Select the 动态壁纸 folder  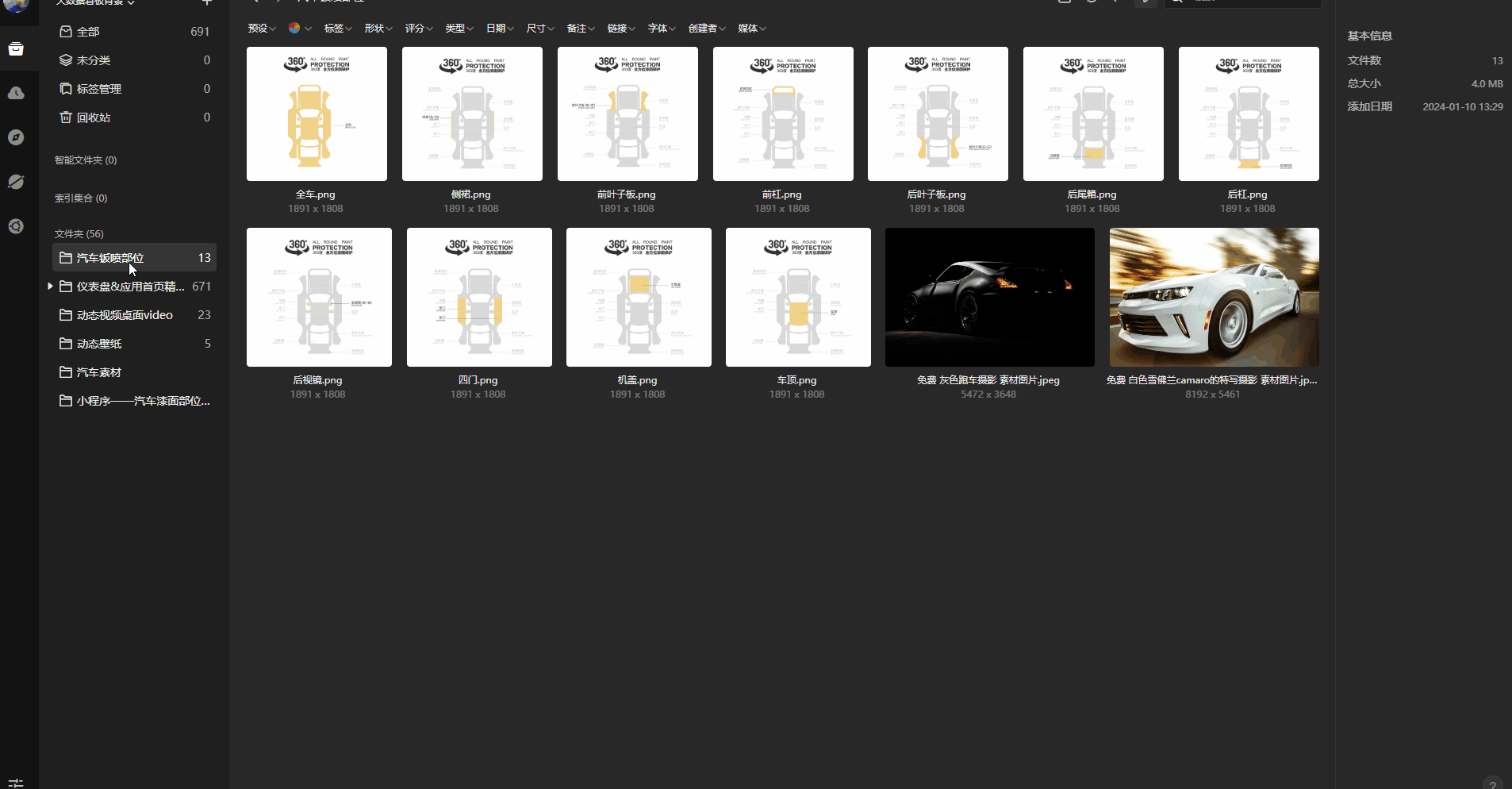134,344
